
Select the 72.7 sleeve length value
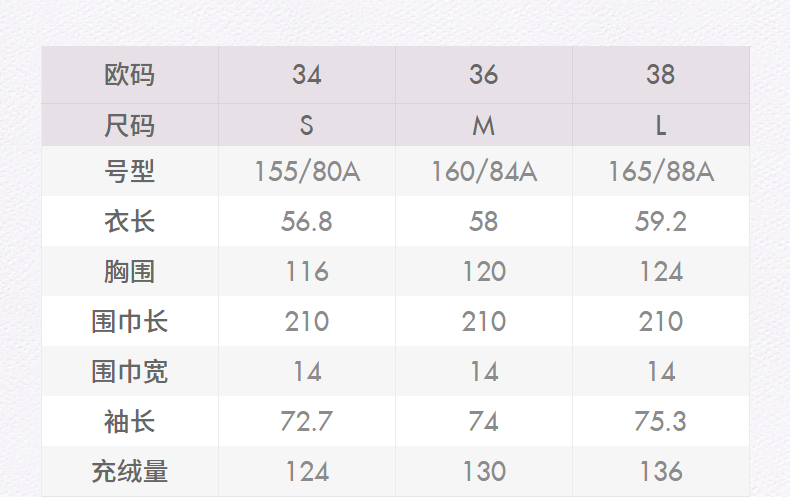(x=307, y=421)
